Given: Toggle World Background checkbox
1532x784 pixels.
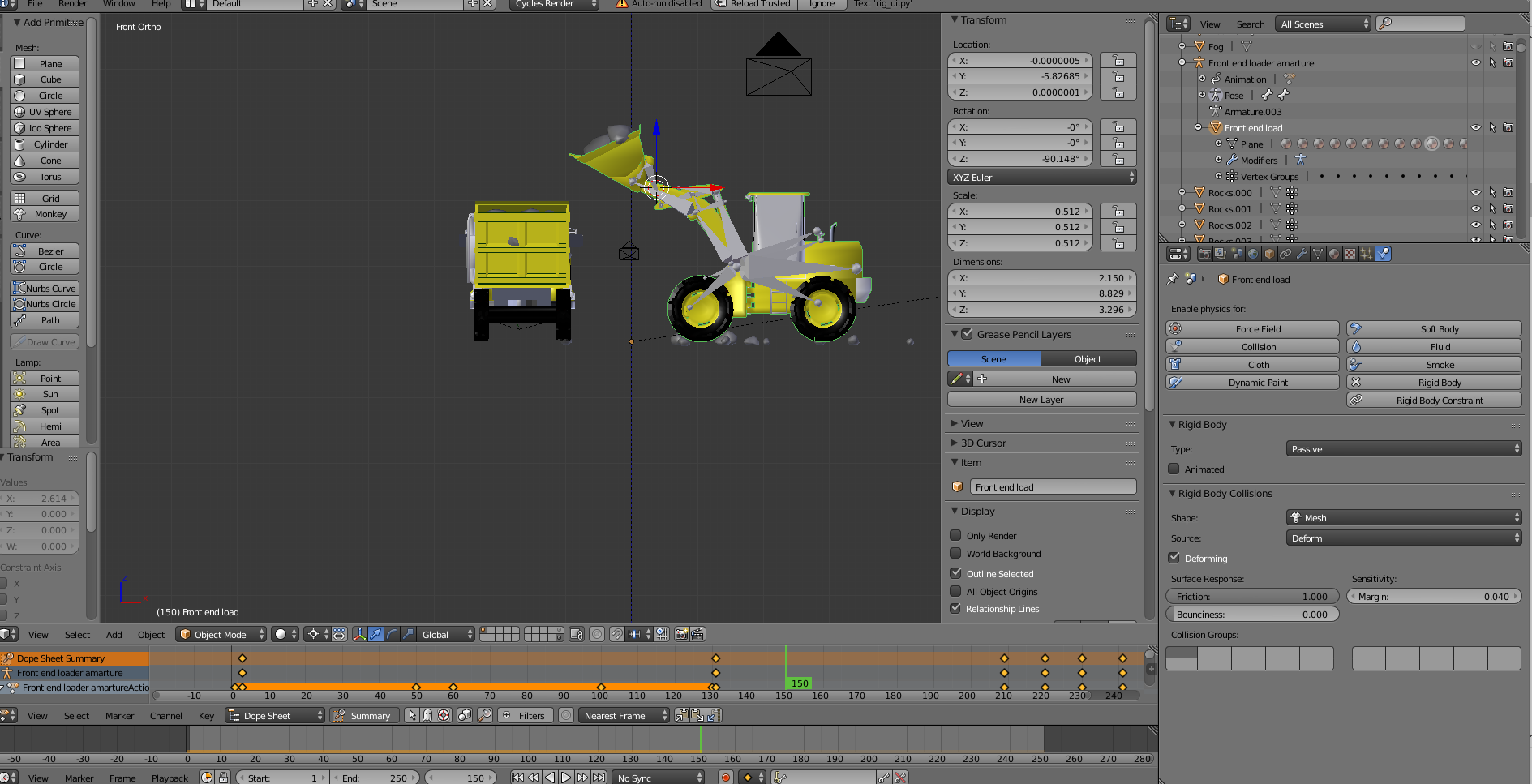Looking at the screenshot, I should (x=955, y=553).
